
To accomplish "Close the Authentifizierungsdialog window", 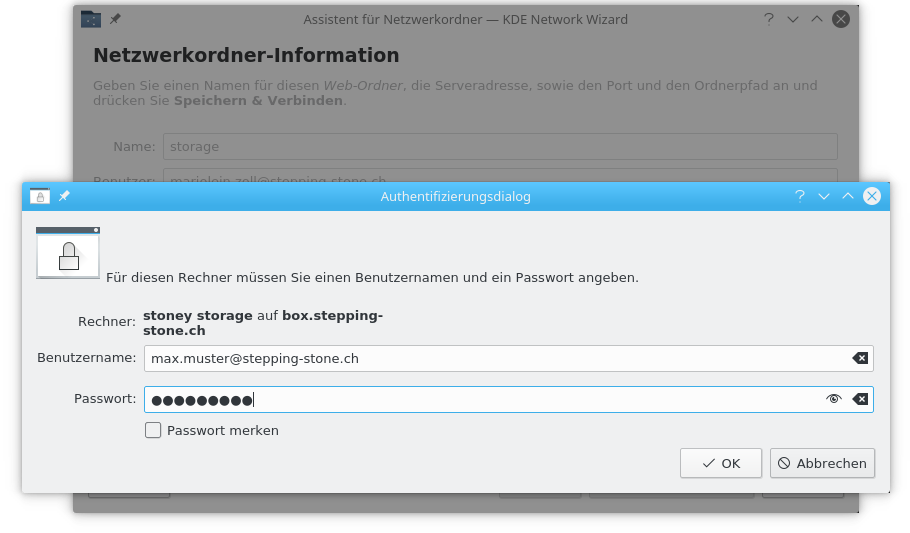I will (872, 196).
